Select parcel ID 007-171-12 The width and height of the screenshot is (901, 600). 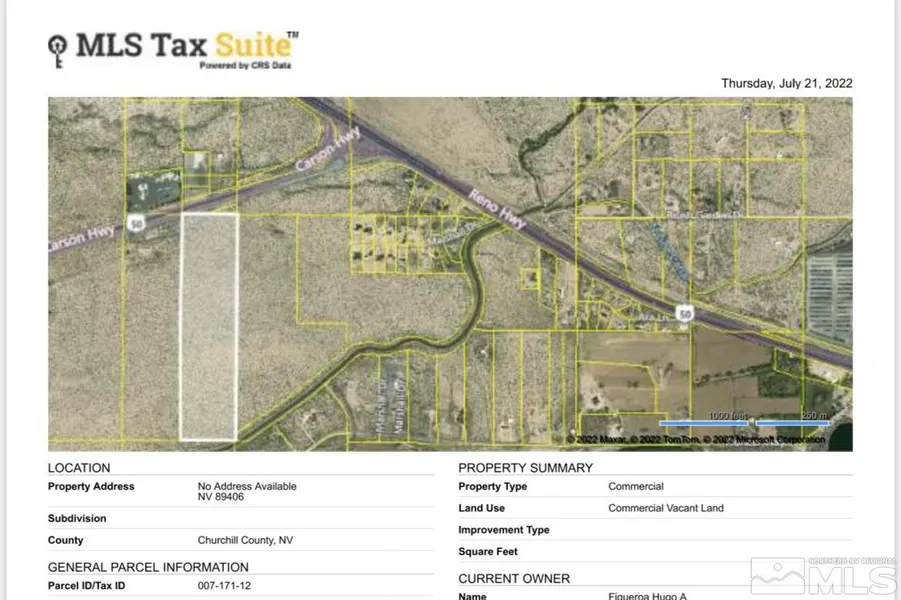click(x=224, y=586)
